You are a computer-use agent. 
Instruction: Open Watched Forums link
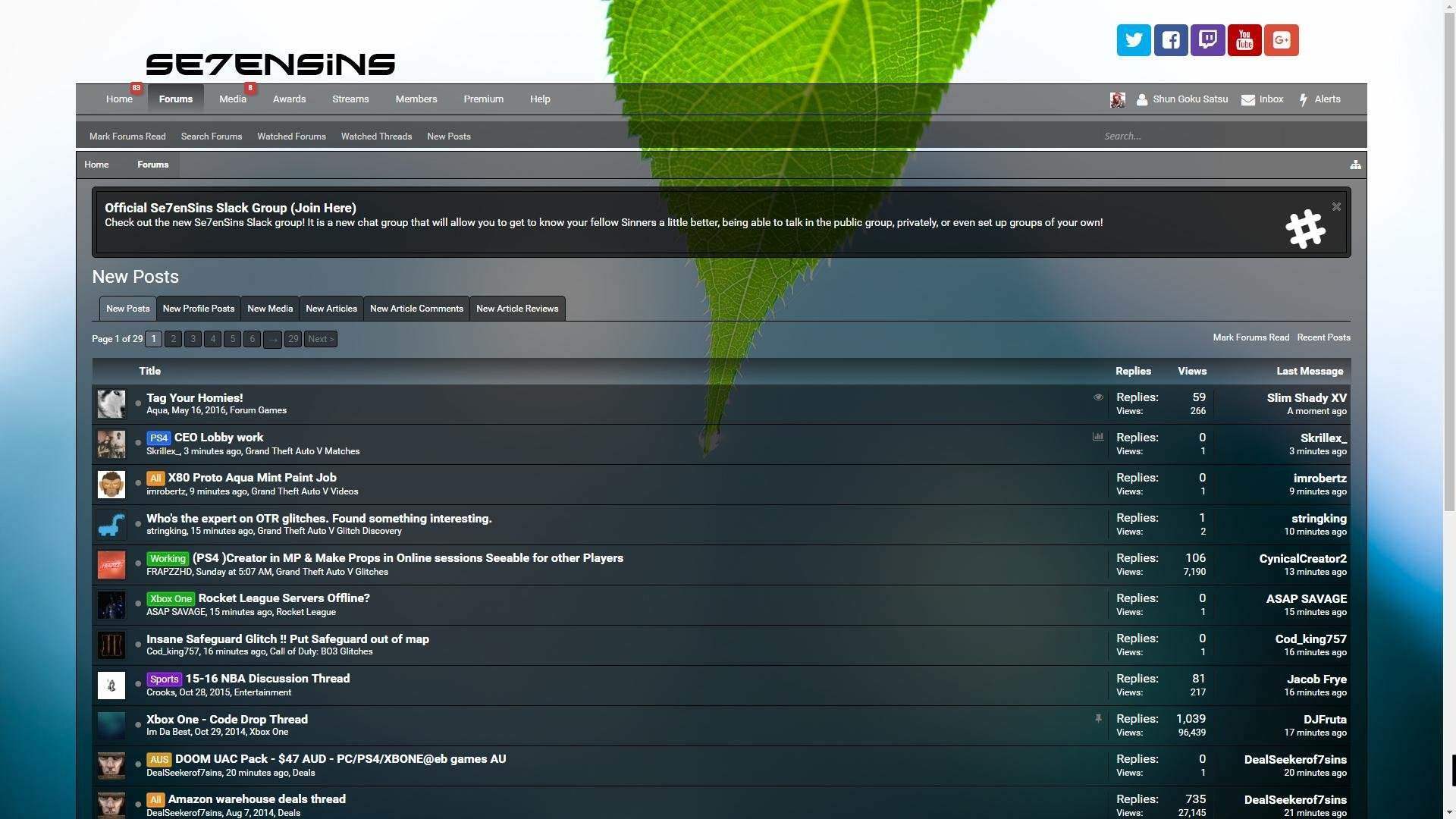(291, 136)
